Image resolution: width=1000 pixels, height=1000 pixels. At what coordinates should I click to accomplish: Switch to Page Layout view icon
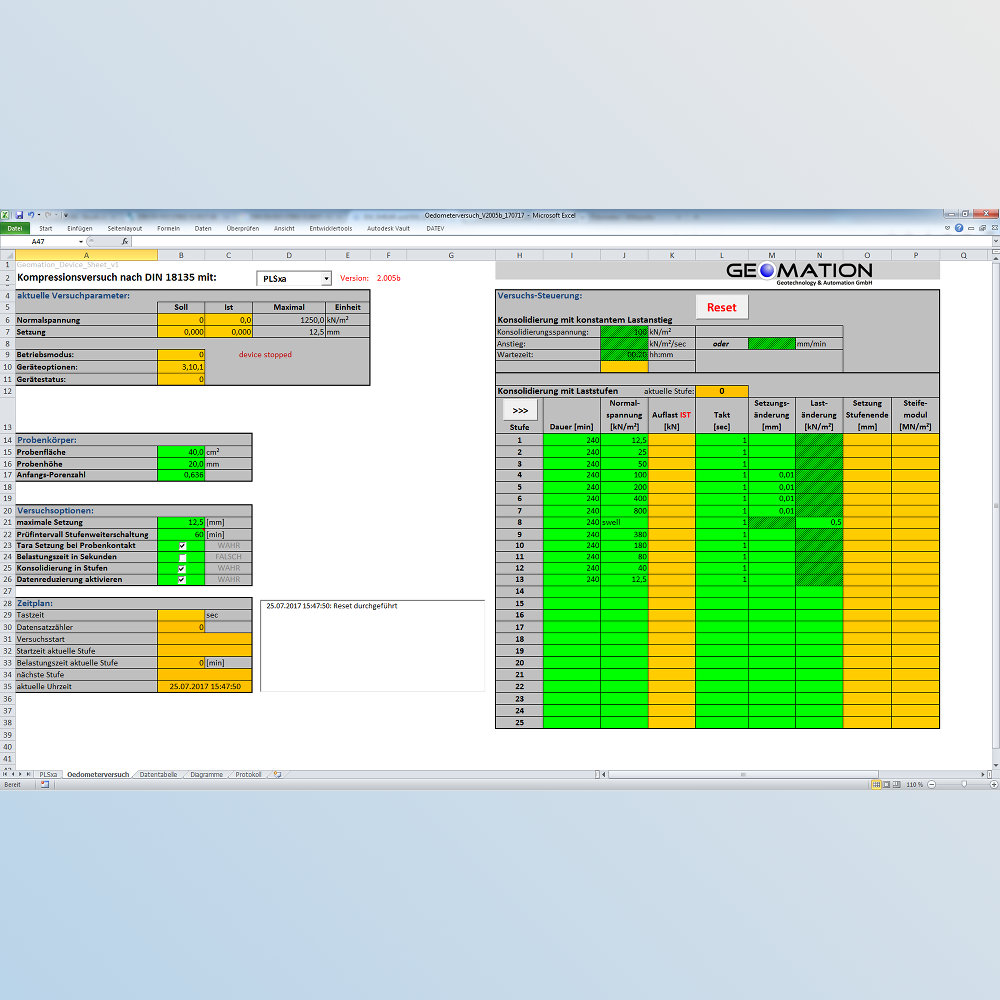[886, 784]
